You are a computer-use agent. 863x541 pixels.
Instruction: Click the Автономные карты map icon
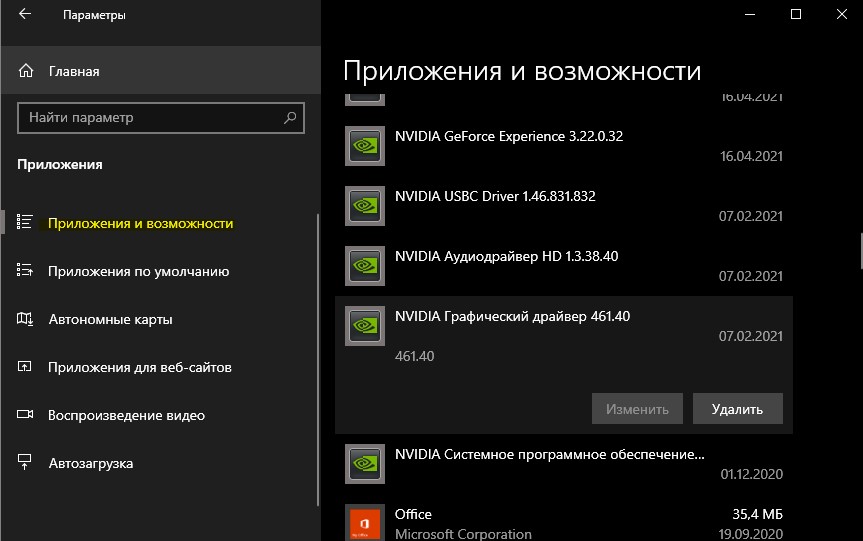click(25, 319)
